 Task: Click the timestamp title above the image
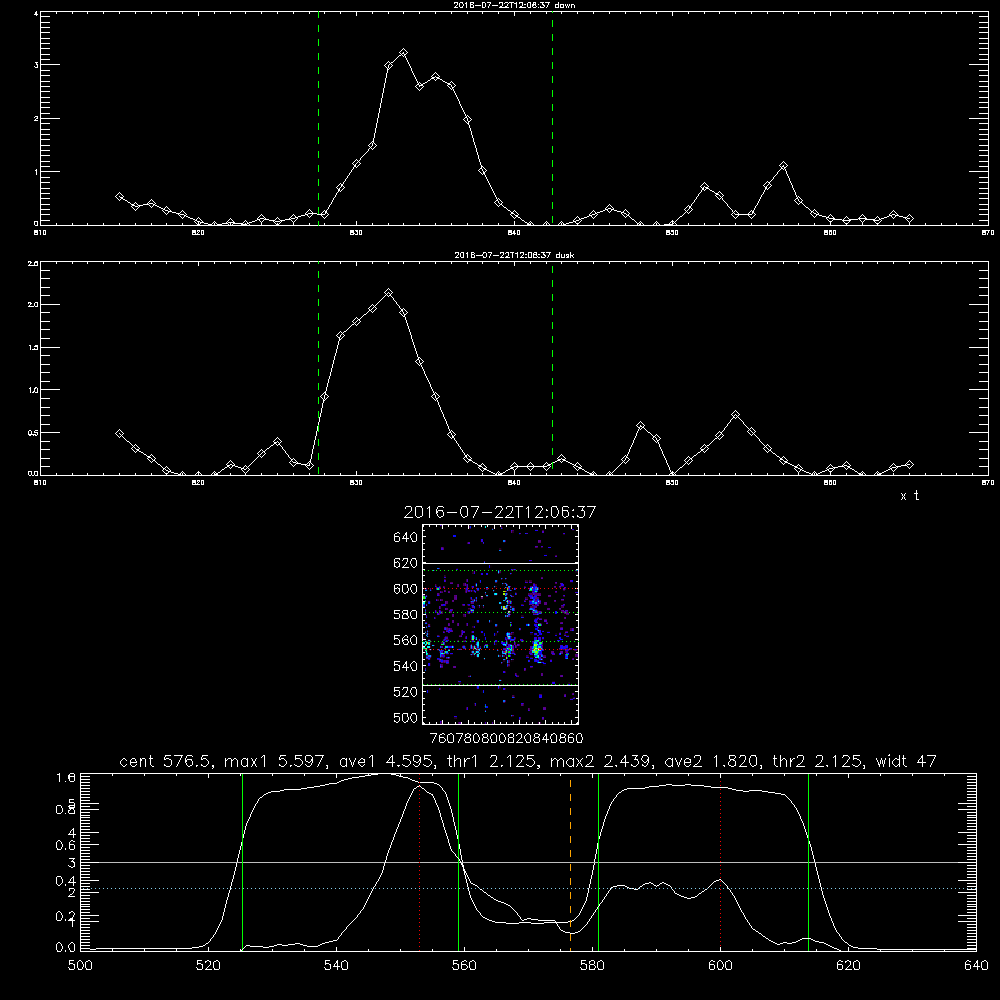click(500, 512)
